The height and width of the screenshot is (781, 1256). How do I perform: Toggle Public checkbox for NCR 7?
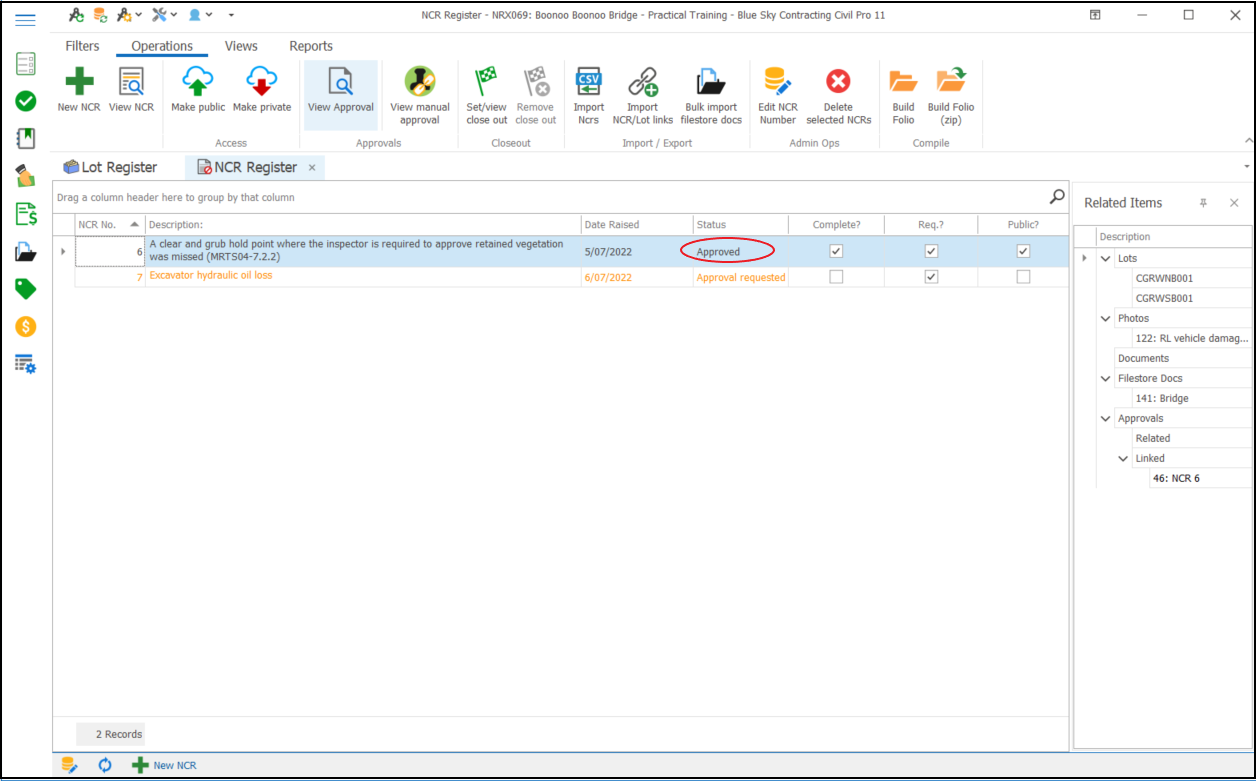coord(1023,277)
